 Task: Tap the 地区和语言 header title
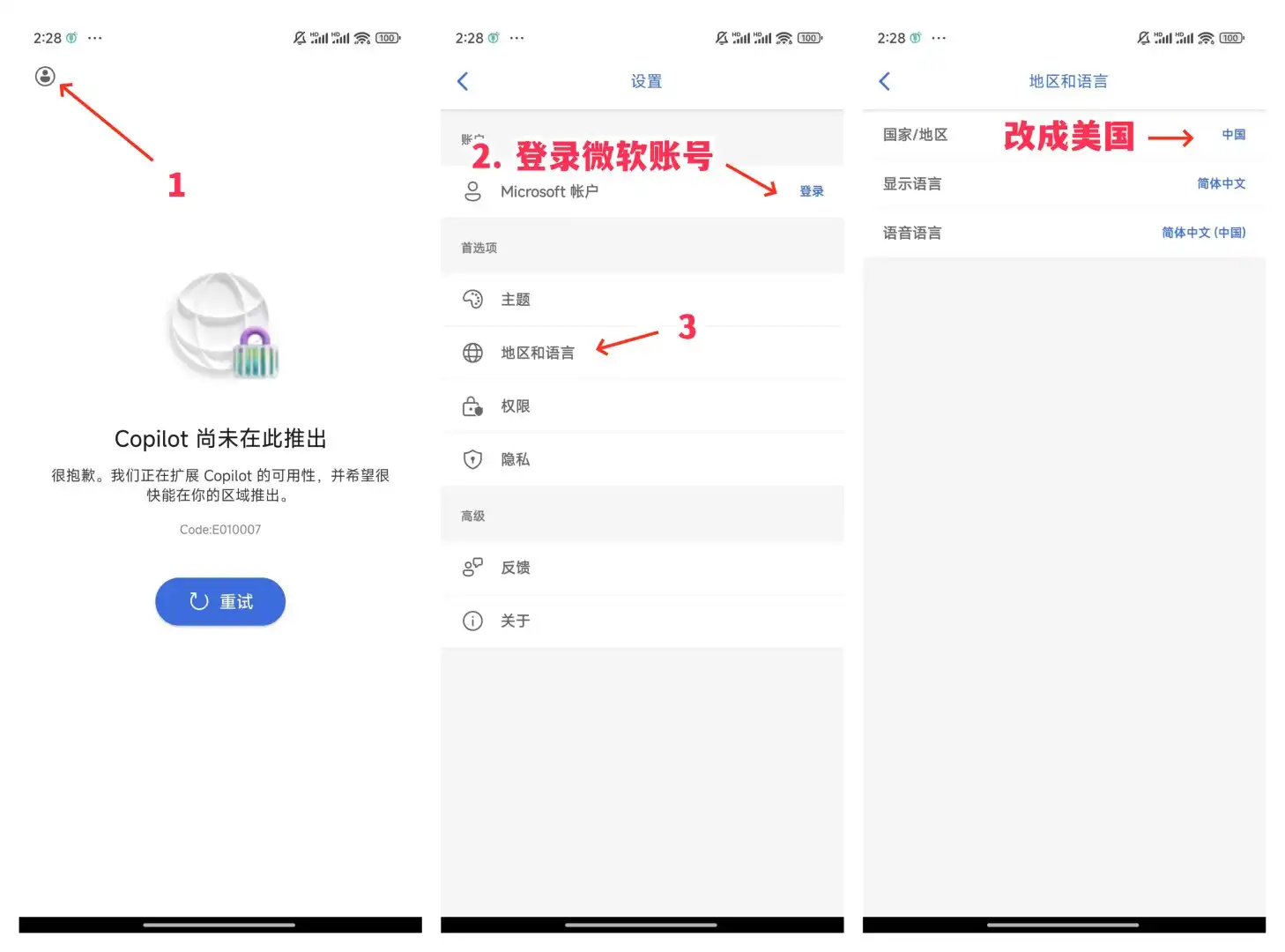(x=1068, y=81)
